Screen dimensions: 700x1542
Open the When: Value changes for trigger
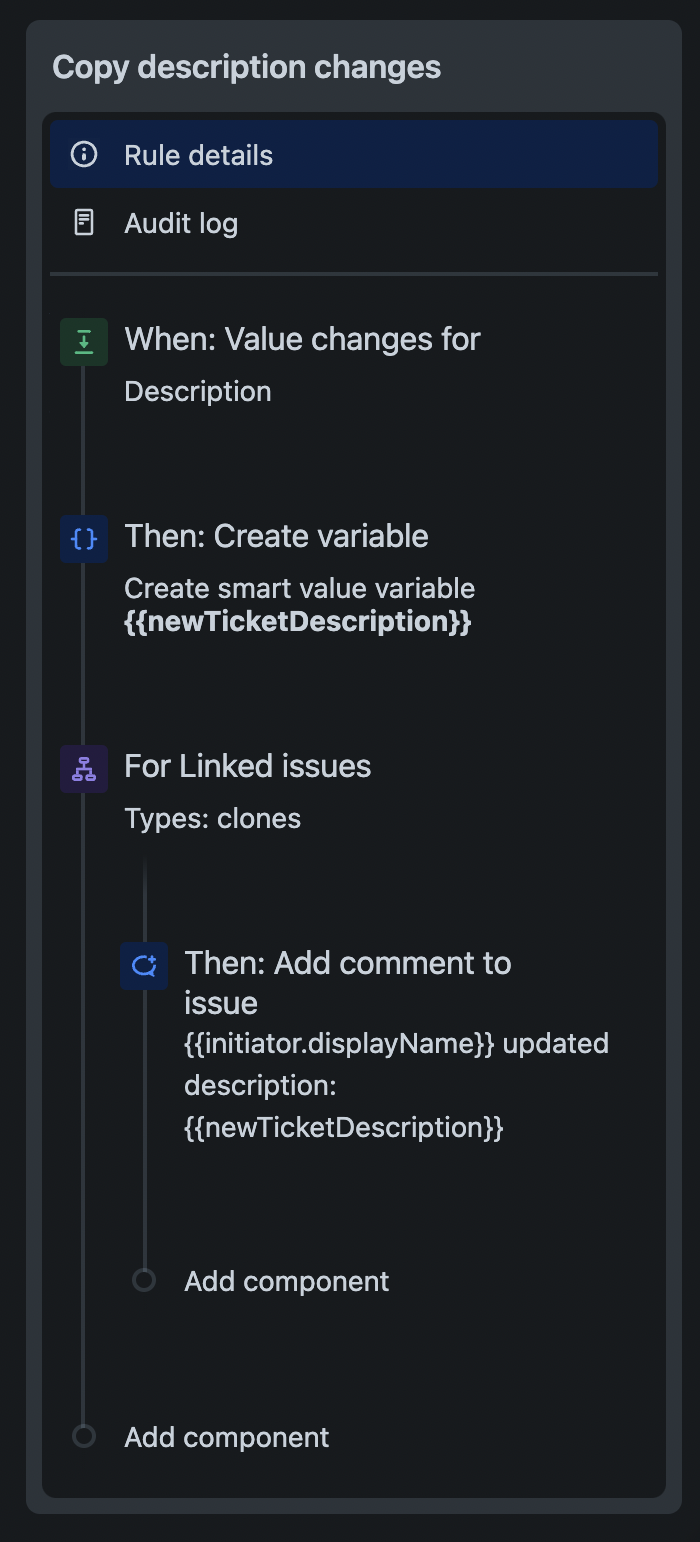point(302,339)
